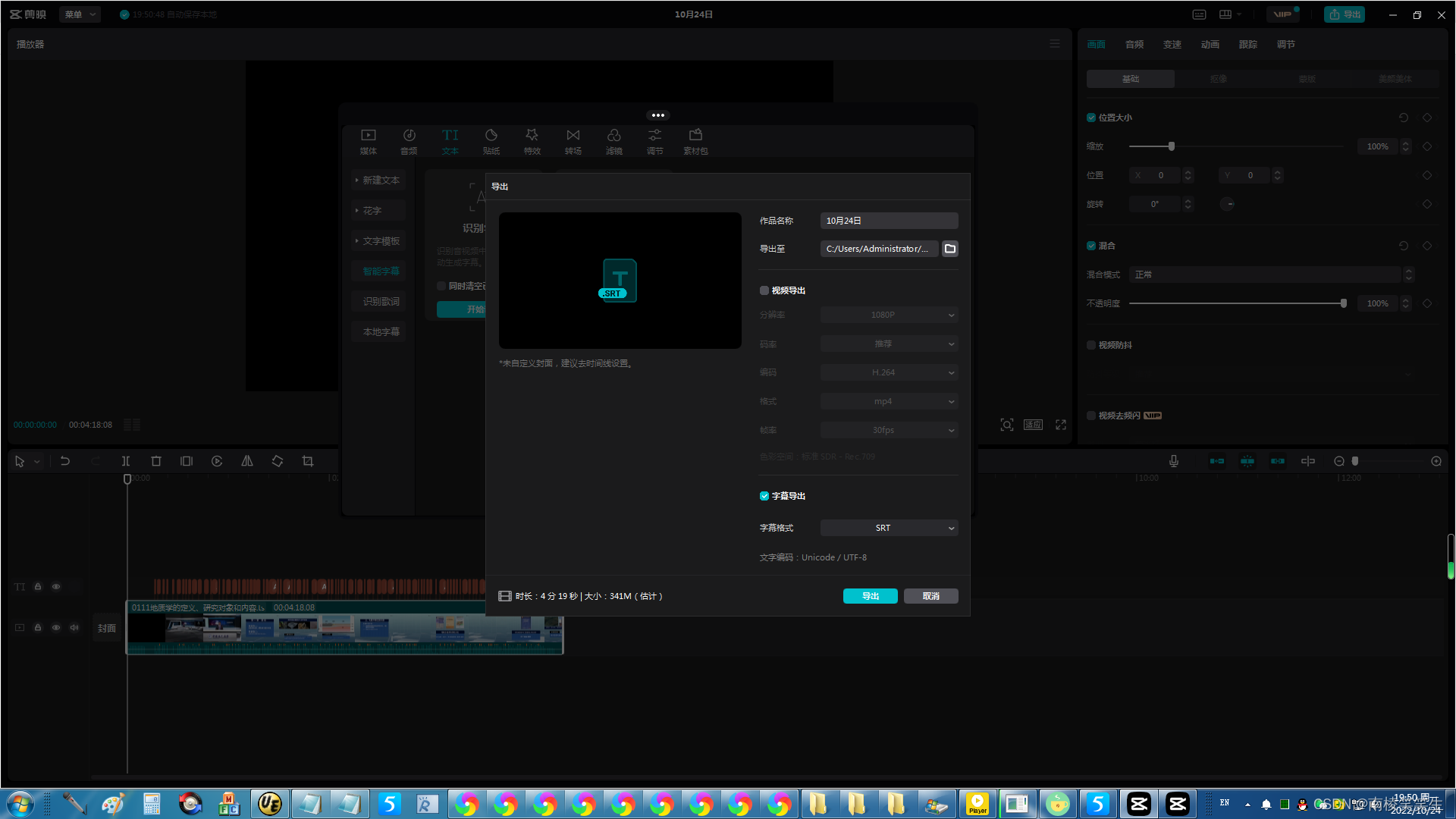Image resolution: width=1456 pixels, height=819 pixels.
Task: Toggle the 视频防抖 checkbox
Action: point(1091,345)
